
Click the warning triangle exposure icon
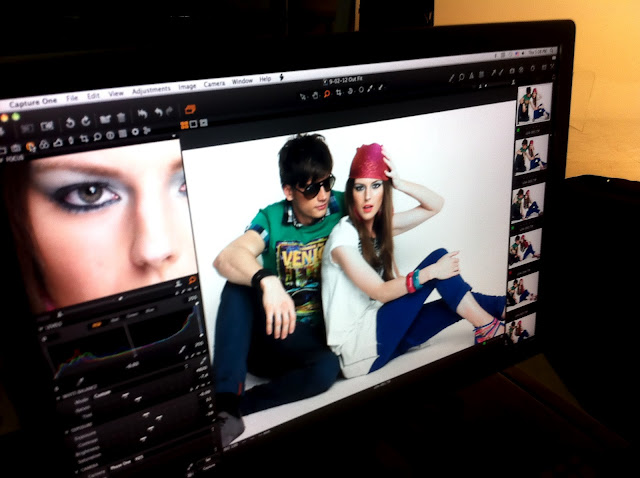coord(471,76)
